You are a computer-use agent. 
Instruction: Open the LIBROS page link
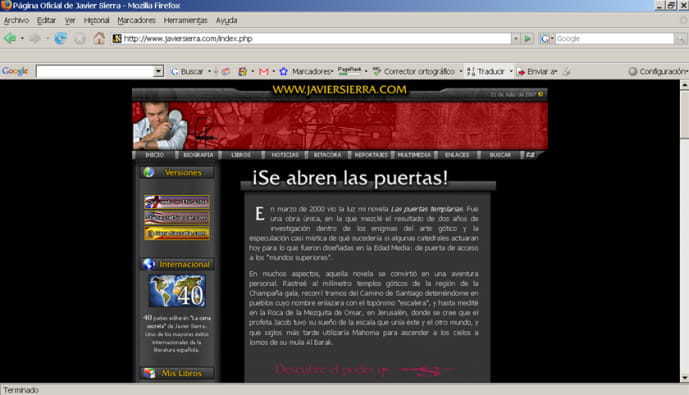click(x=241, y=155)
